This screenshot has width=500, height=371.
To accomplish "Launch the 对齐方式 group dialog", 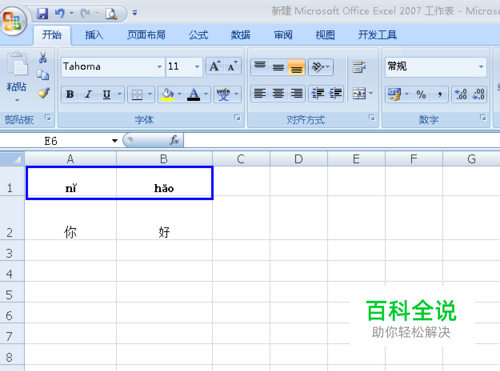I will click(x=371, y=117).
